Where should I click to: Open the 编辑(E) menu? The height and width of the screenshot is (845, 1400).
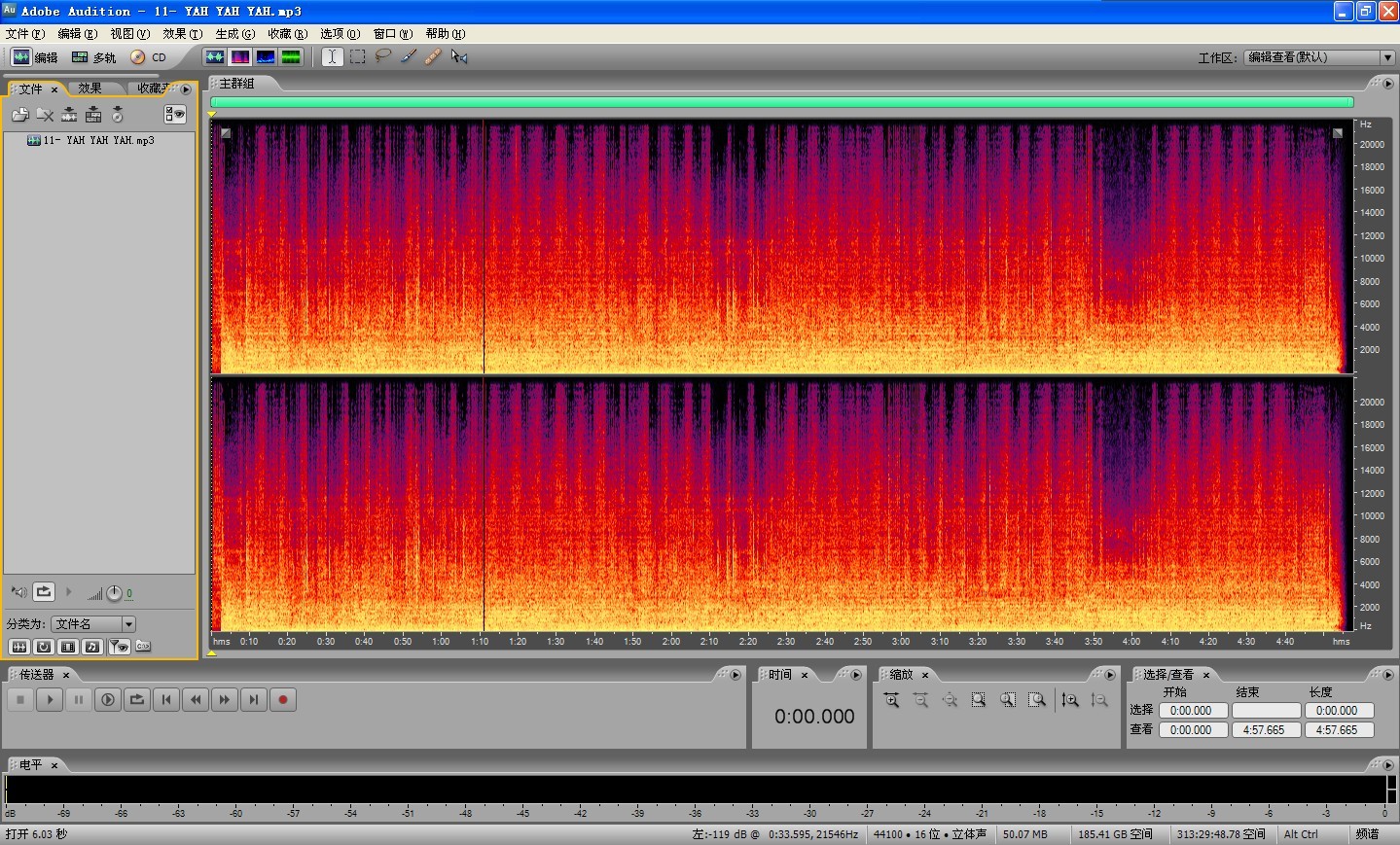[78, 34]
